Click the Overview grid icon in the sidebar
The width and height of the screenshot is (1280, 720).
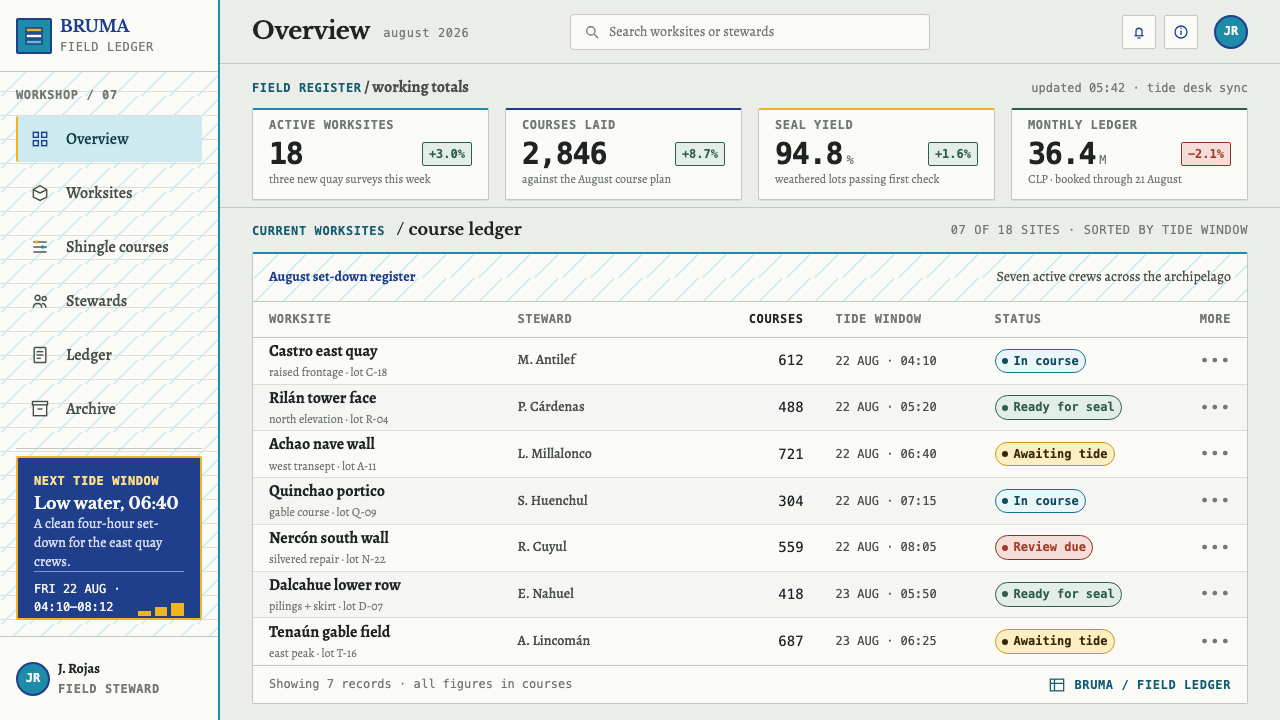(40, 139)
